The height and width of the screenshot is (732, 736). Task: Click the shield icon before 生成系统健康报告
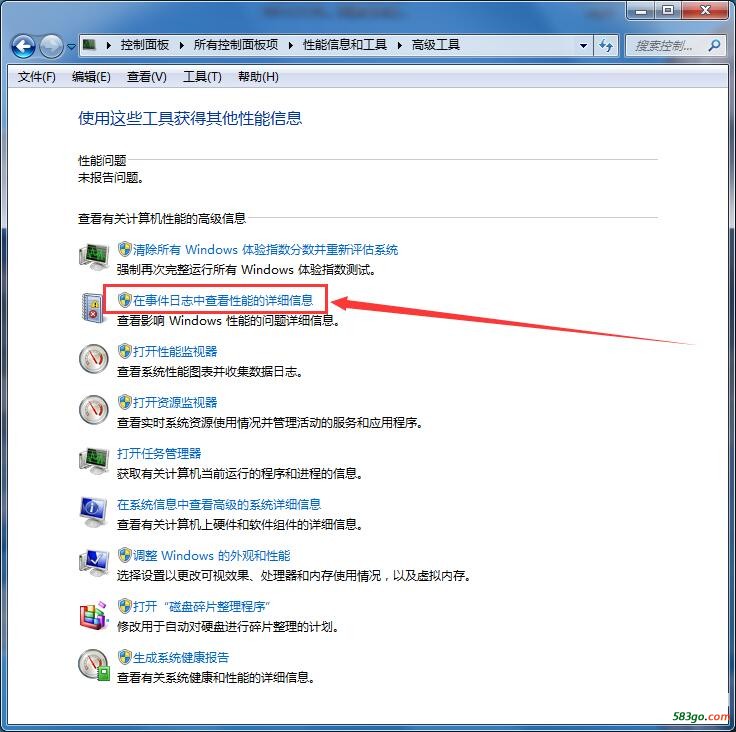click(x=124, y=657)
